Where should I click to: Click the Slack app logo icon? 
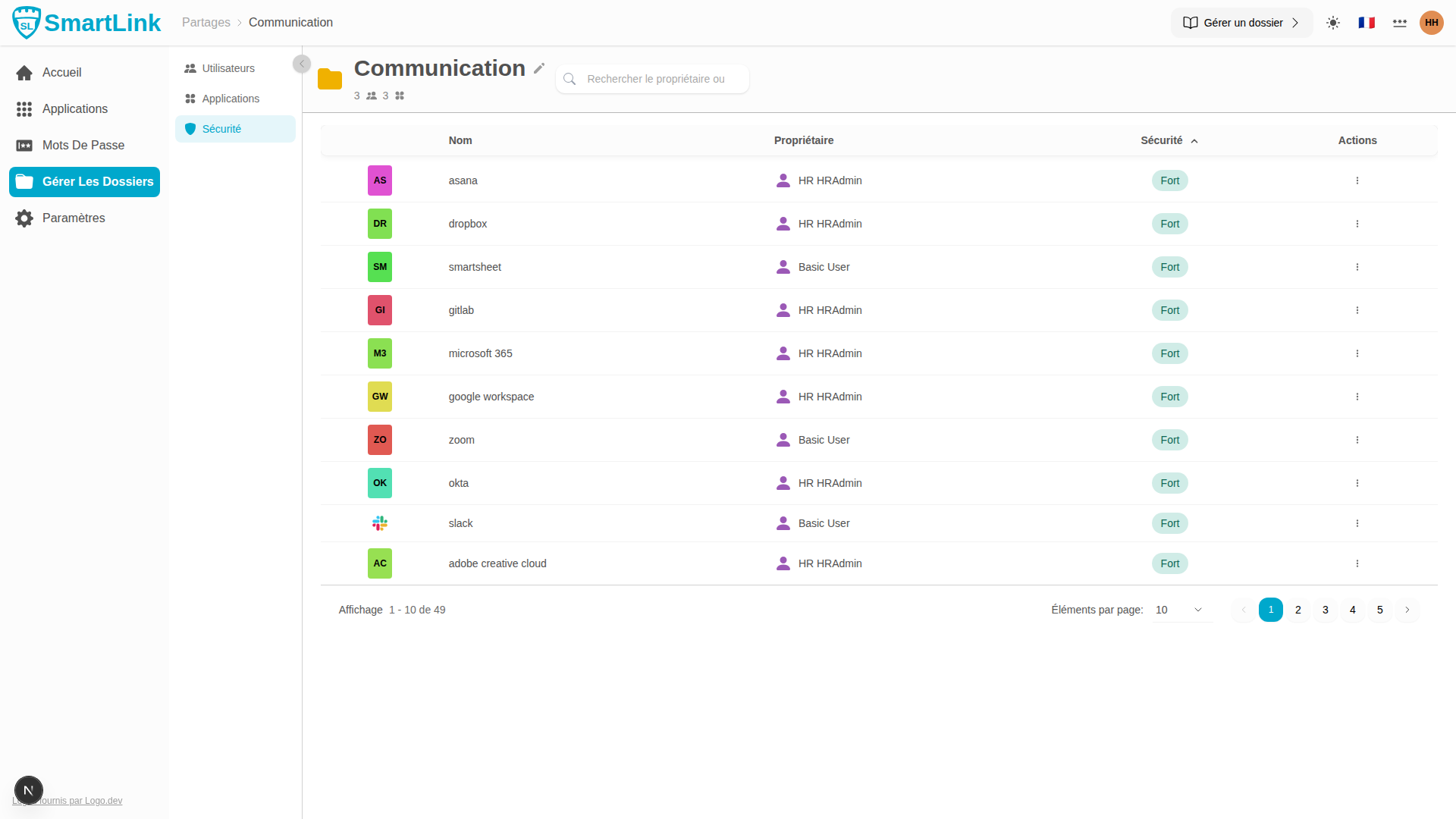click(x=380, y=523)
